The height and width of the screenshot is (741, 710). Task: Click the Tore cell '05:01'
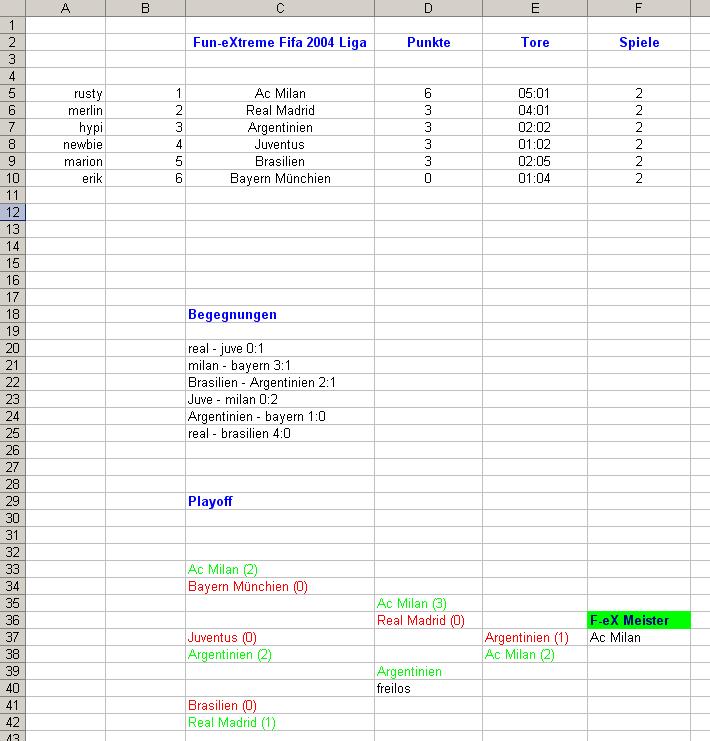[x=535, y=93]
